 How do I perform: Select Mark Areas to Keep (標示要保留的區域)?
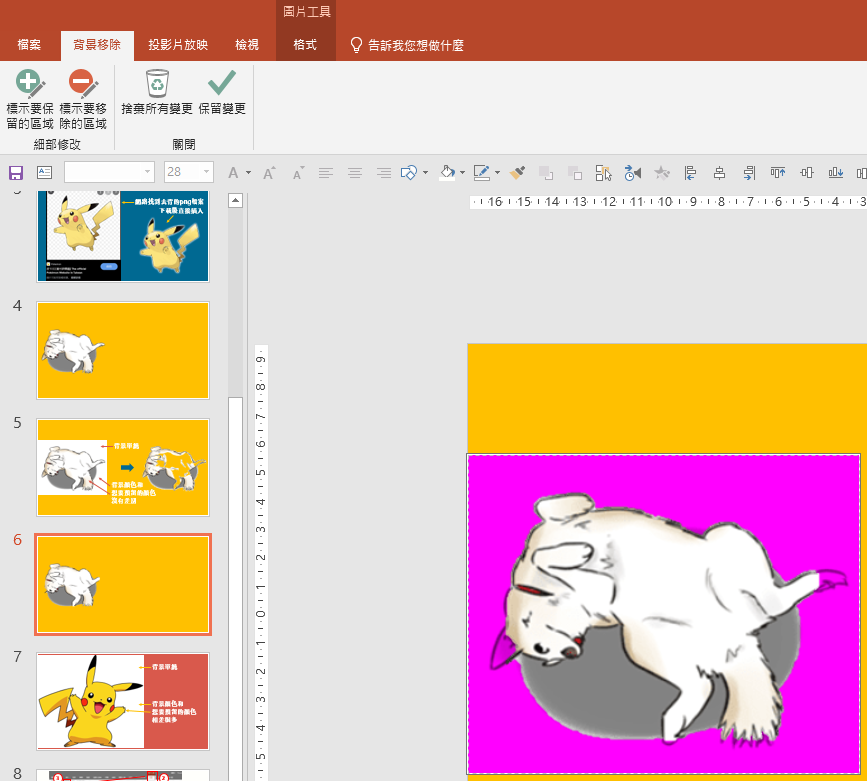click(x=30, y=100)
